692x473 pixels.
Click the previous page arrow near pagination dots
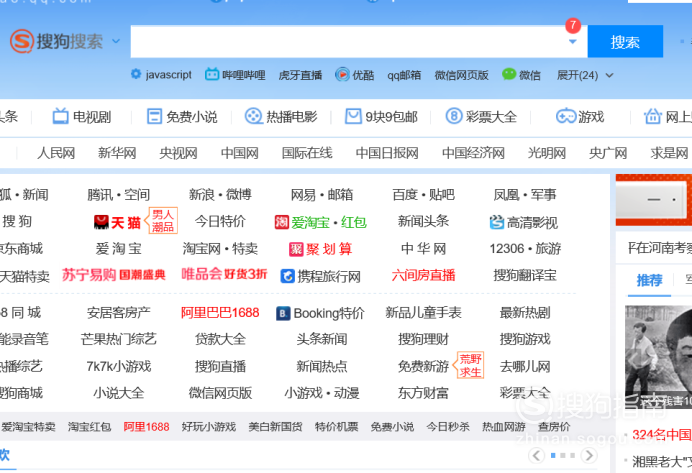coord(536,455)
